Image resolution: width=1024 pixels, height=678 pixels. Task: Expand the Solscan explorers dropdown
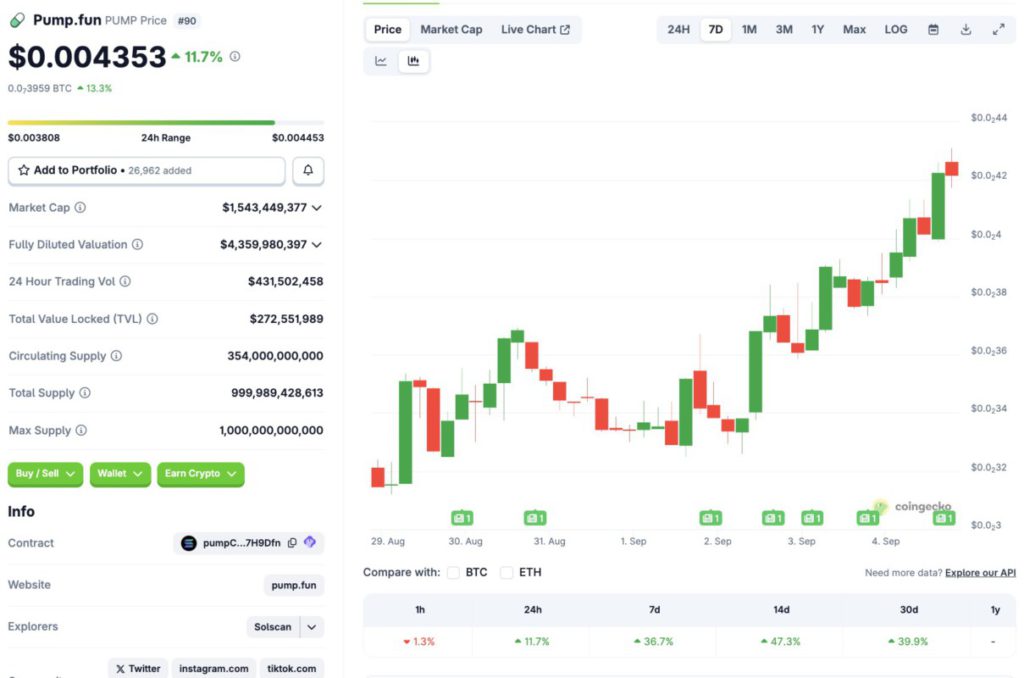click(x=310, y=626)
